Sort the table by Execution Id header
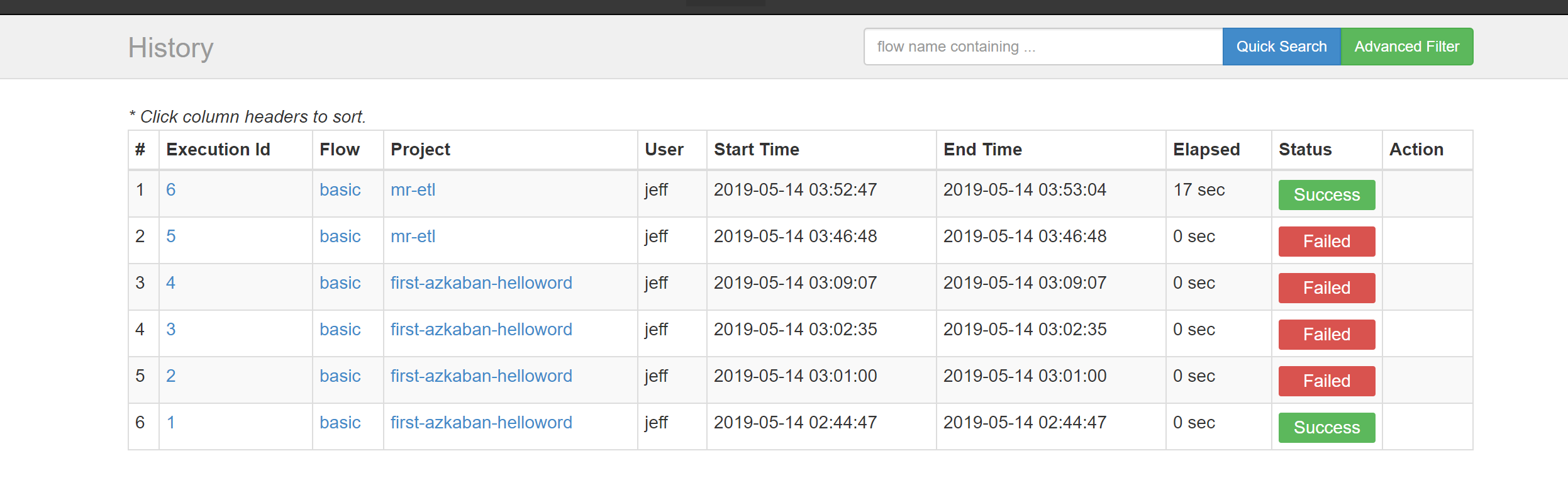Image resolution: width=1568 pixels, height=485 pixels. click(x=218, y=150)
